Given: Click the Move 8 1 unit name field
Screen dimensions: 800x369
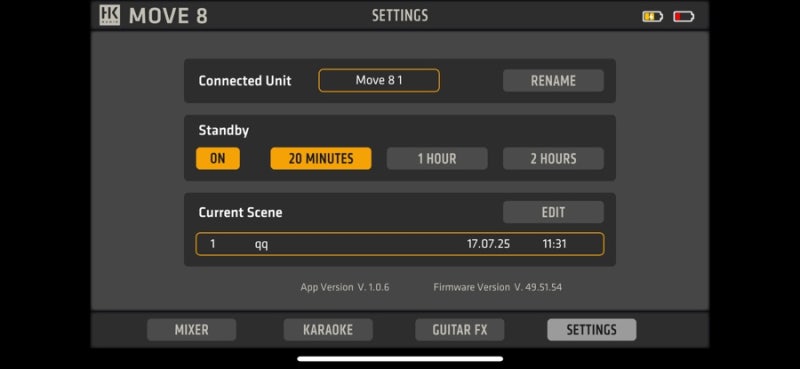Looking at the screenshot, I should click(x=379, y=81).
